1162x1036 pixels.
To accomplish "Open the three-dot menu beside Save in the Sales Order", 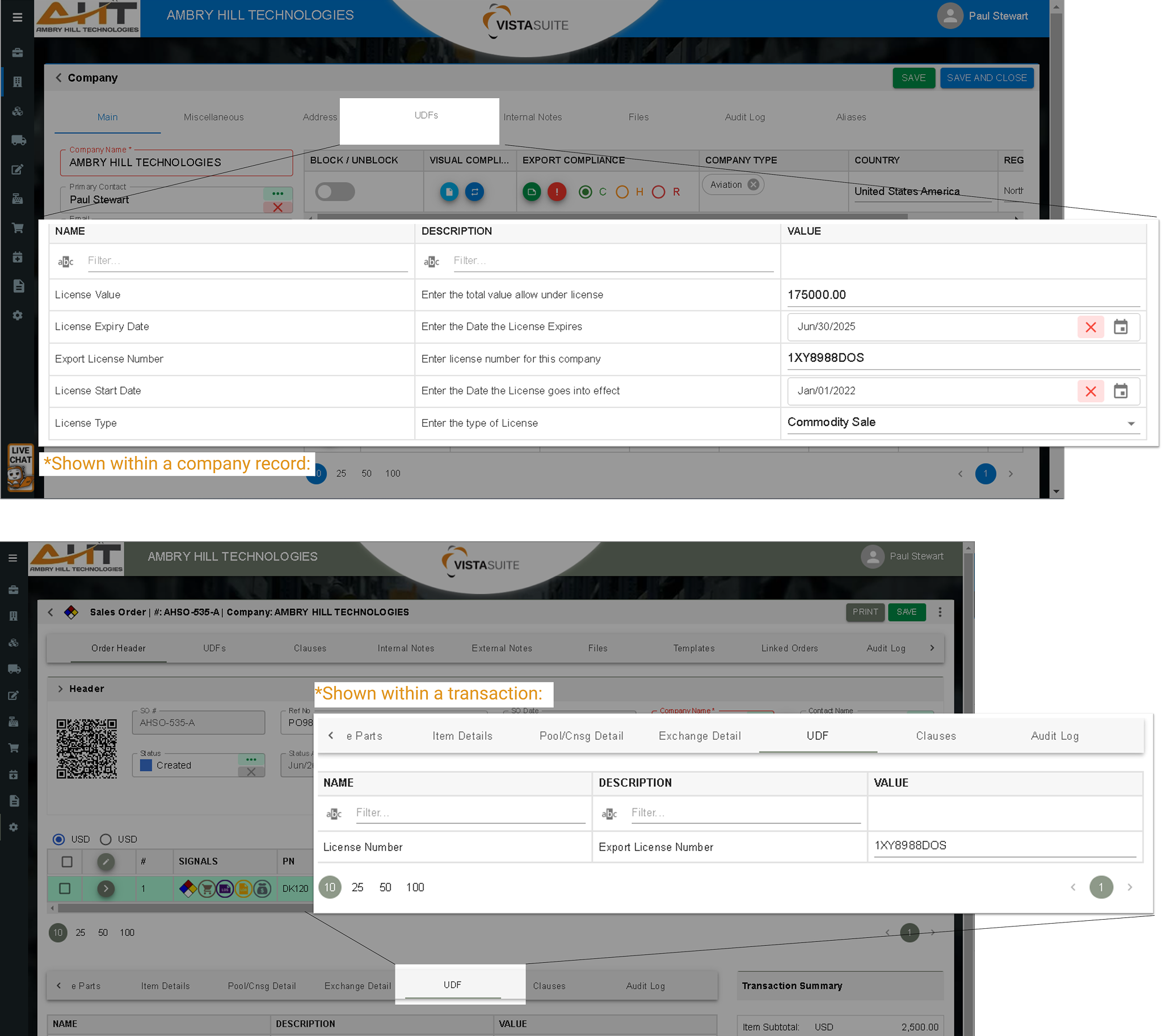I will pyautogui.click(x=940, y=612).
